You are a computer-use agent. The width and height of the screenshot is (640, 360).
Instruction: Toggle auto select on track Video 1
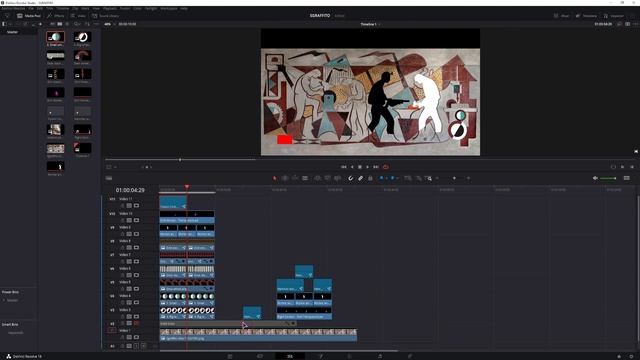[129, 337]
